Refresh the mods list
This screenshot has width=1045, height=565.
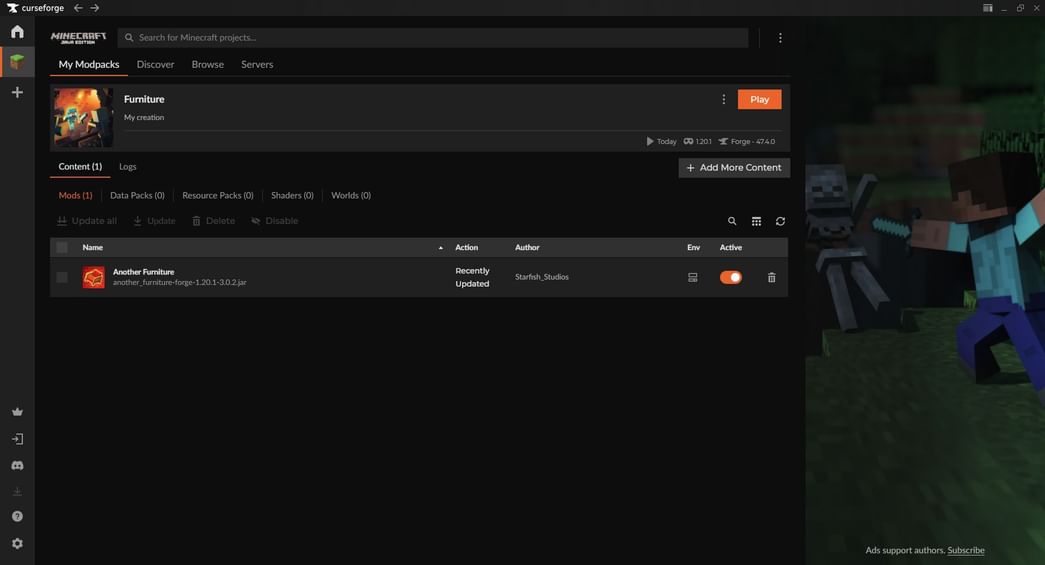coord(780,221)
